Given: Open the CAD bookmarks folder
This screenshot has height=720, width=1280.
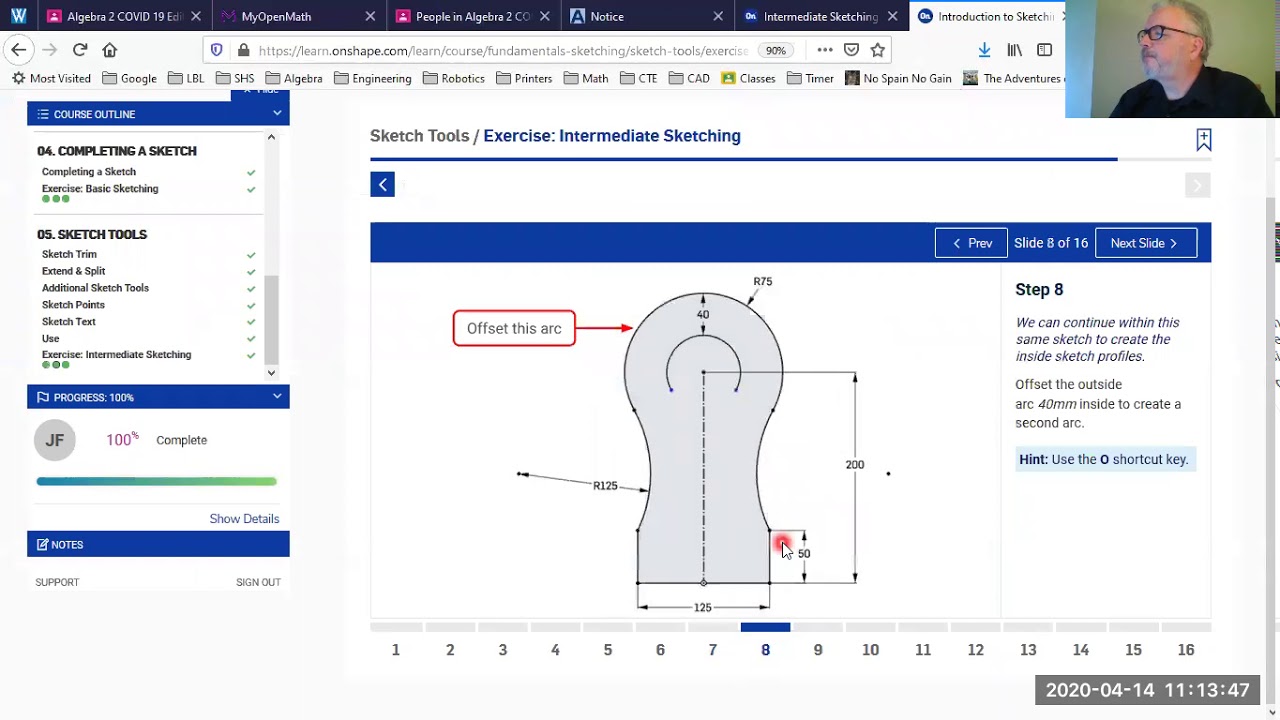Looking at the screenshot, I should click(x=689, y=78).
